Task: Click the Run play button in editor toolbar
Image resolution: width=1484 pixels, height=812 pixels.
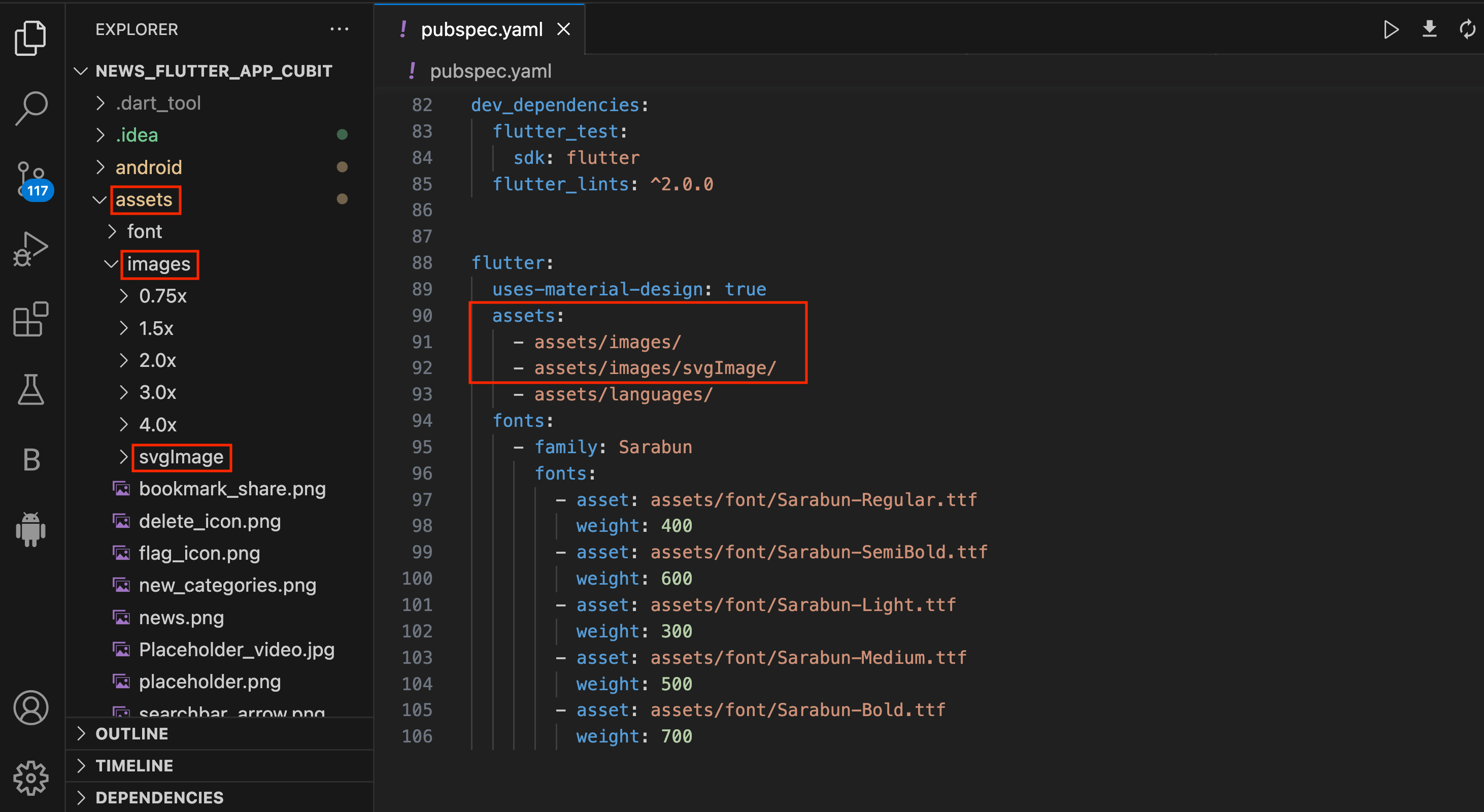Action: [x=1391, y=29]
